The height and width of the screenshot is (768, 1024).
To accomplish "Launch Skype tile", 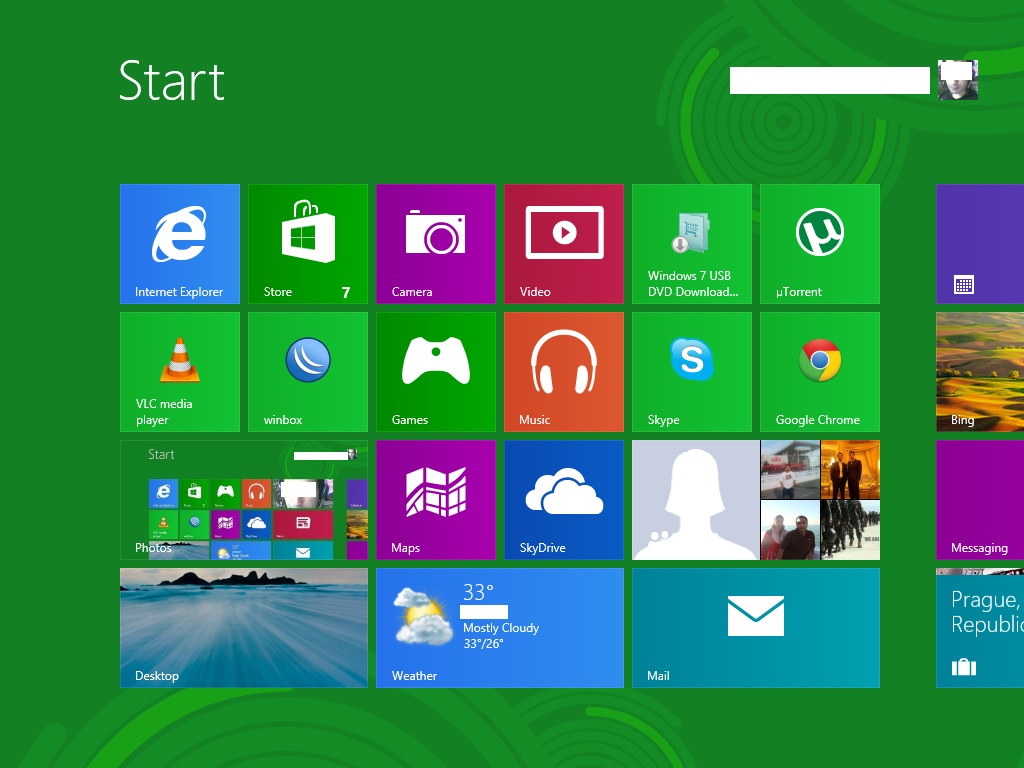I will pyautogui.click(x=692, y=372).
